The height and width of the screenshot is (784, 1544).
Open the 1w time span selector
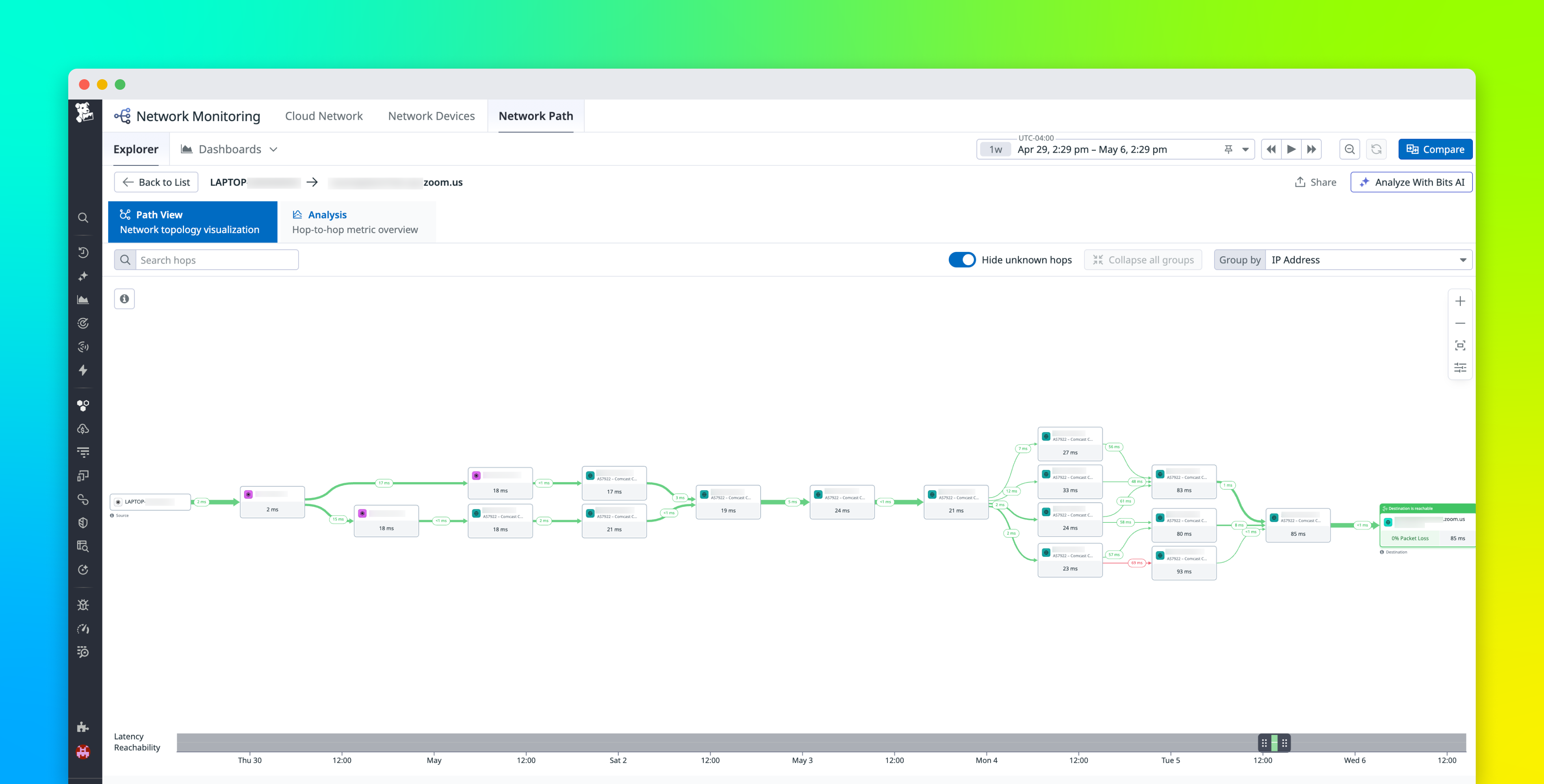coord(995,149)
